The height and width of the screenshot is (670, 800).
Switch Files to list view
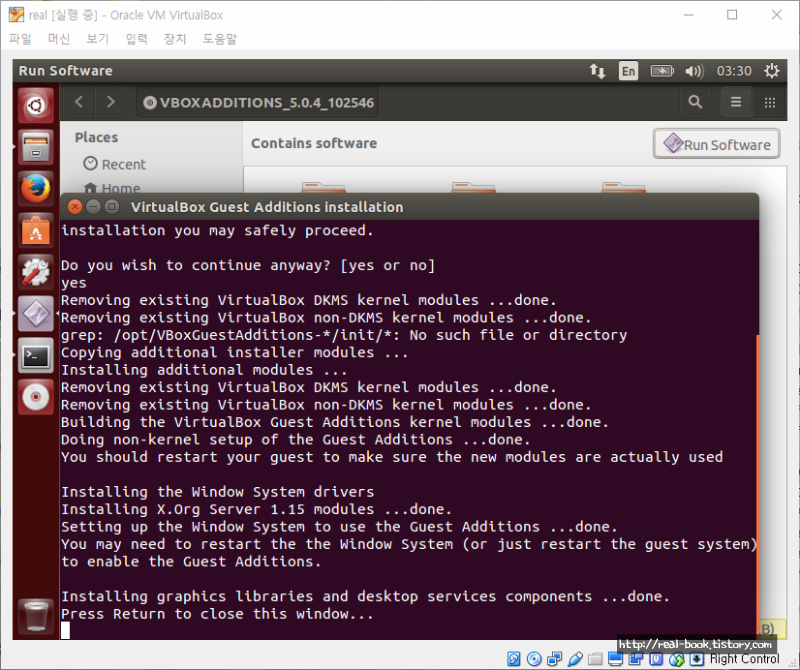coord(736,102)
